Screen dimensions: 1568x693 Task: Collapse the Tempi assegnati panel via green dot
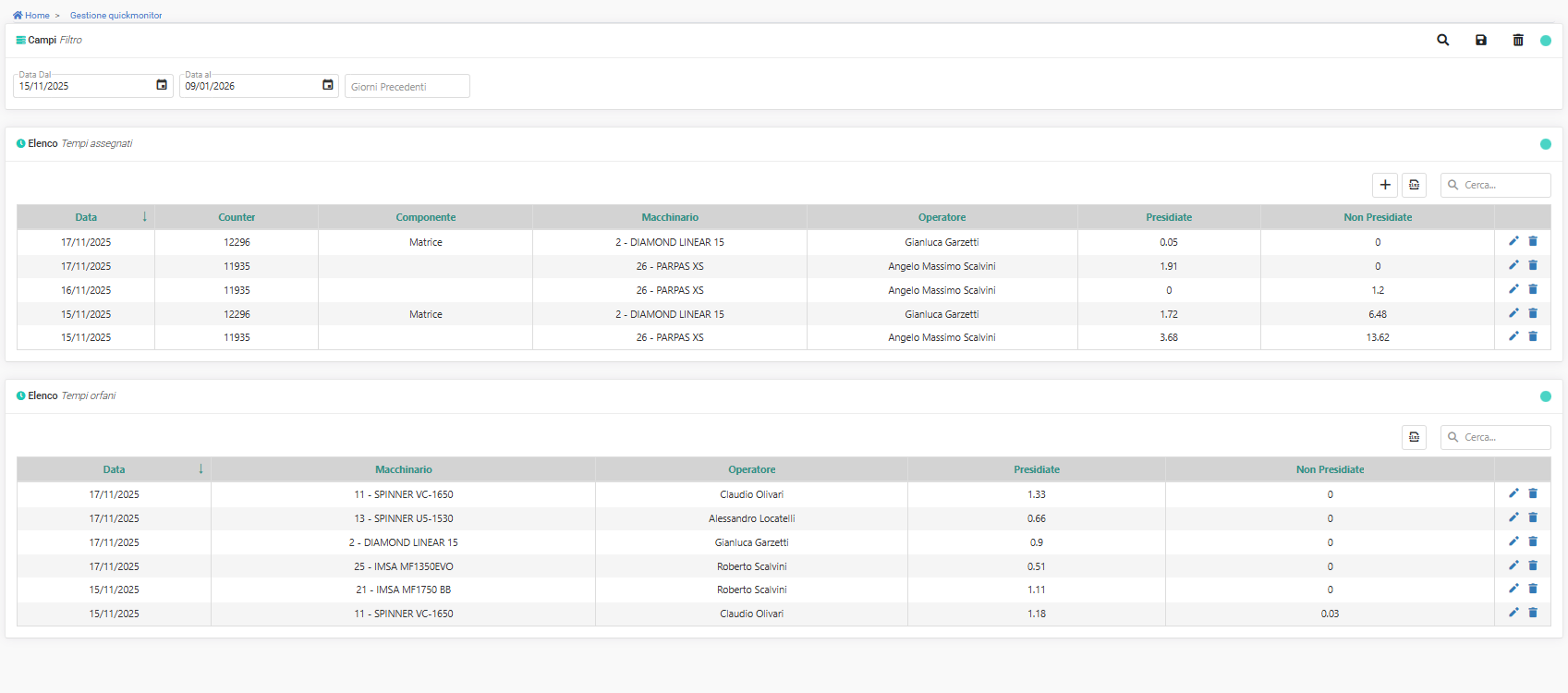(x=1546, y=144)
